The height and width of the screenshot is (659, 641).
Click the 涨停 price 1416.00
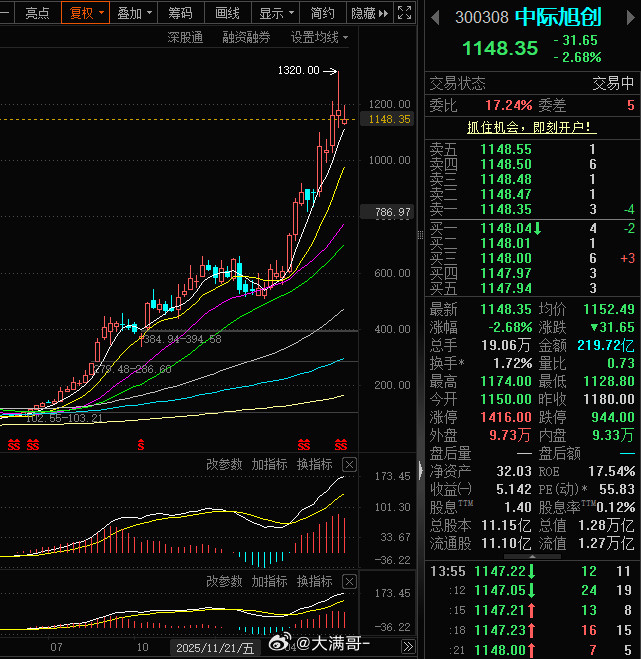tap(506, 417)
